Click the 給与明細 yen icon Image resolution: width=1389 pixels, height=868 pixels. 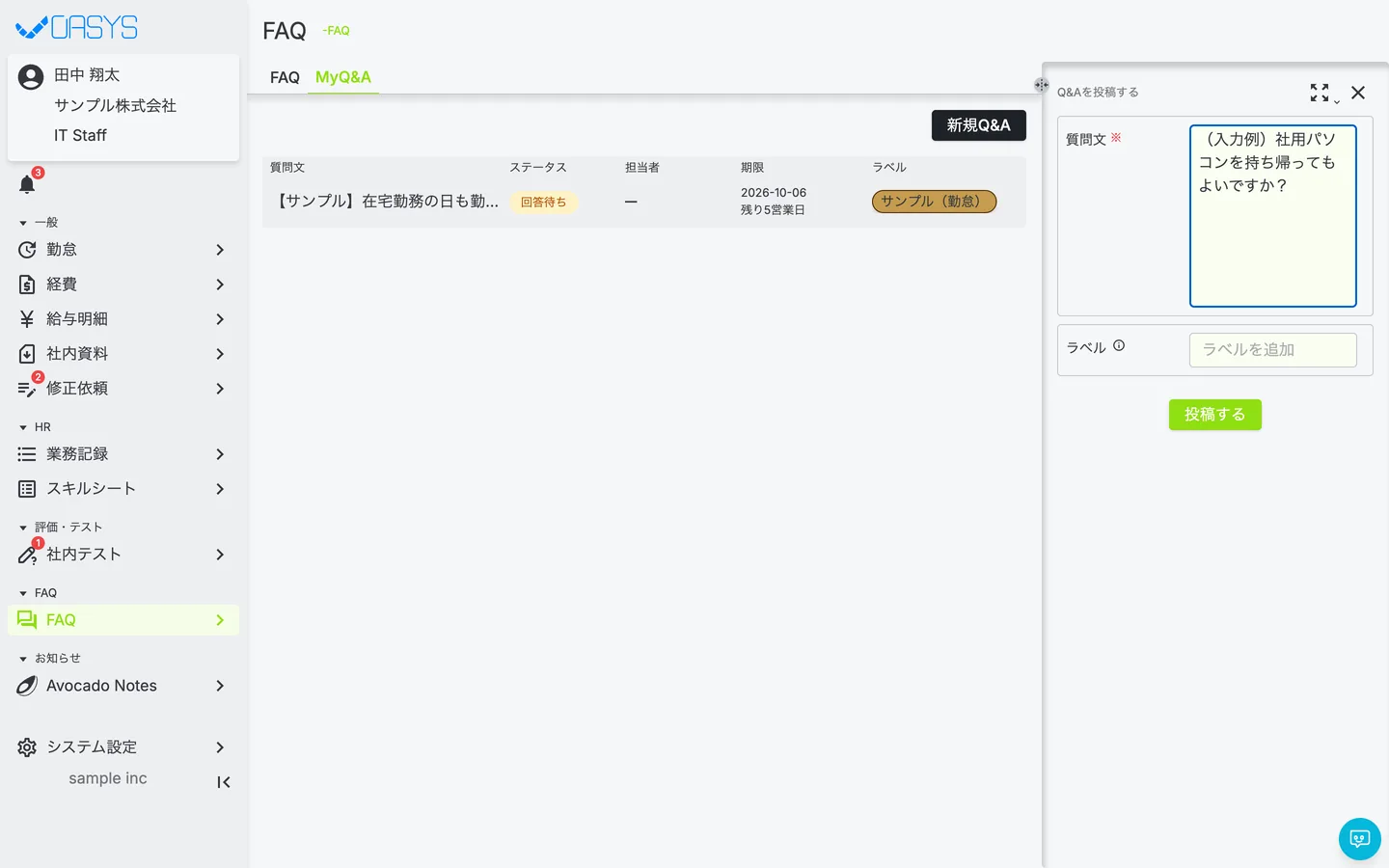tap(27, 319)
